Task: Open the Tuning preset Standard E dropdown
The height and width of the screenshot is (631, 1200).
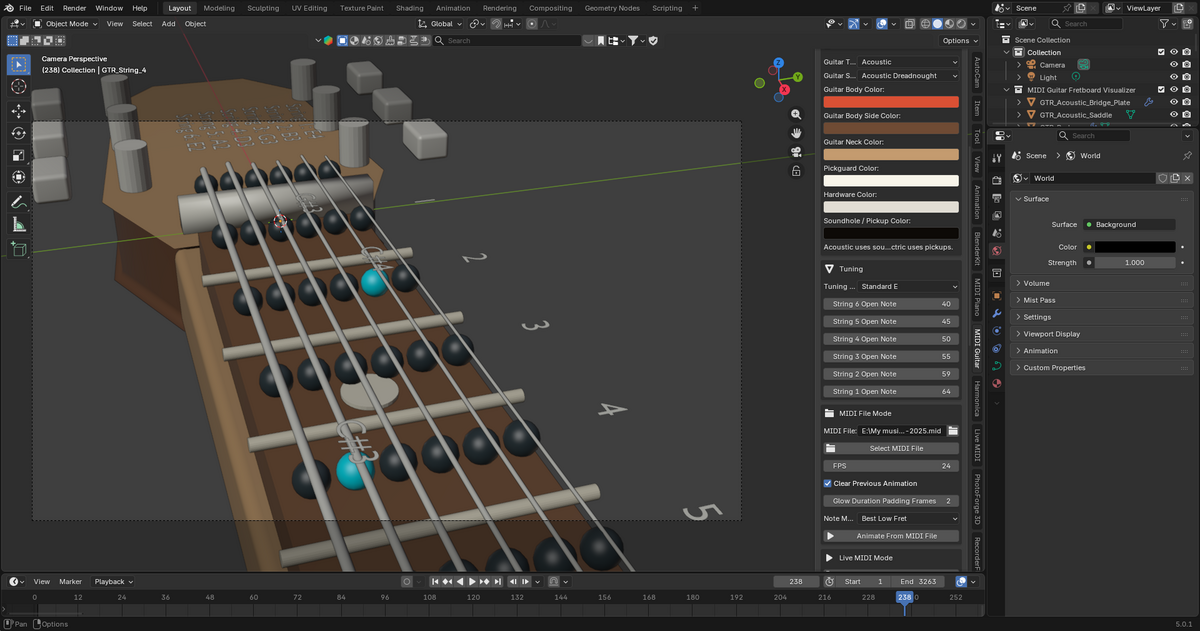Action: tap(908, 287)
